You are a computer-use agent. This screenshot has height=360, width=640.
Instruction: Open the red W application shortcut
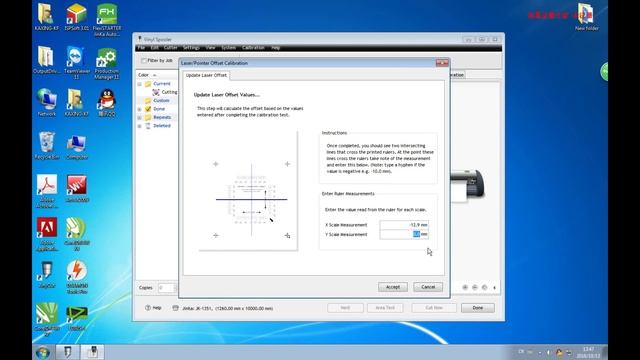tap(76, 189)
